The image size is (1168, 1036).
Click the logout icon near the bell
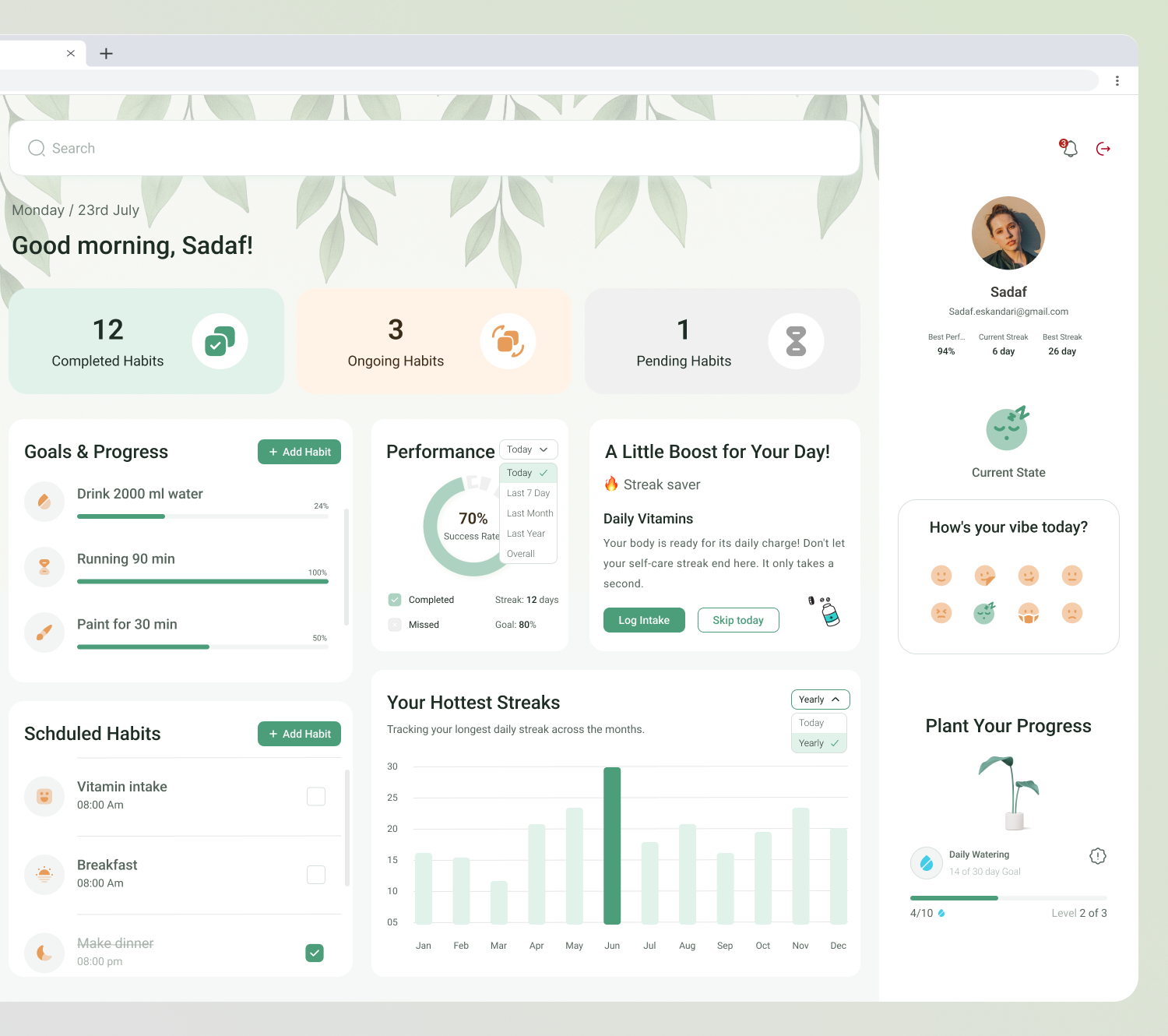point(1103,149)
